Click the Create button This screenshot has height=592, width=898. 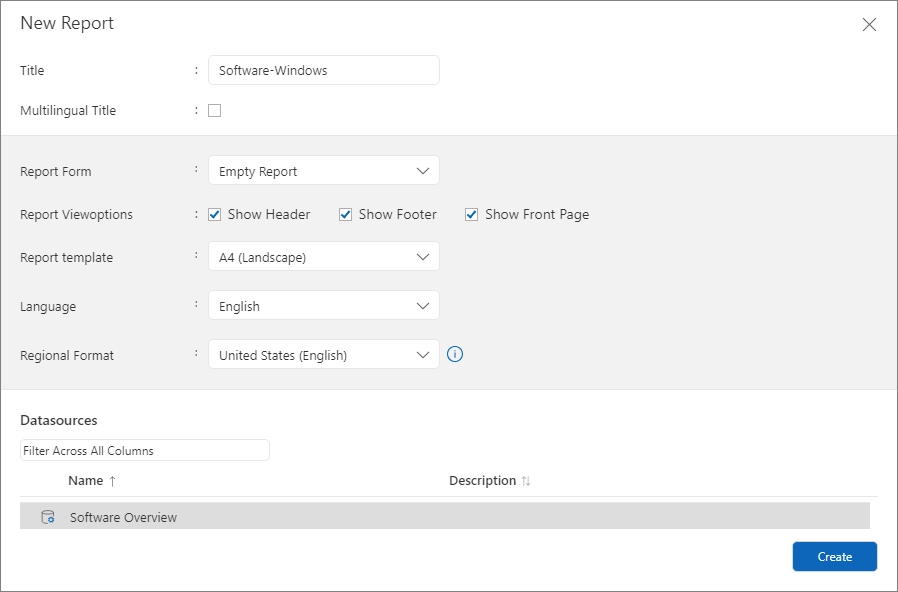click(834, 557)
